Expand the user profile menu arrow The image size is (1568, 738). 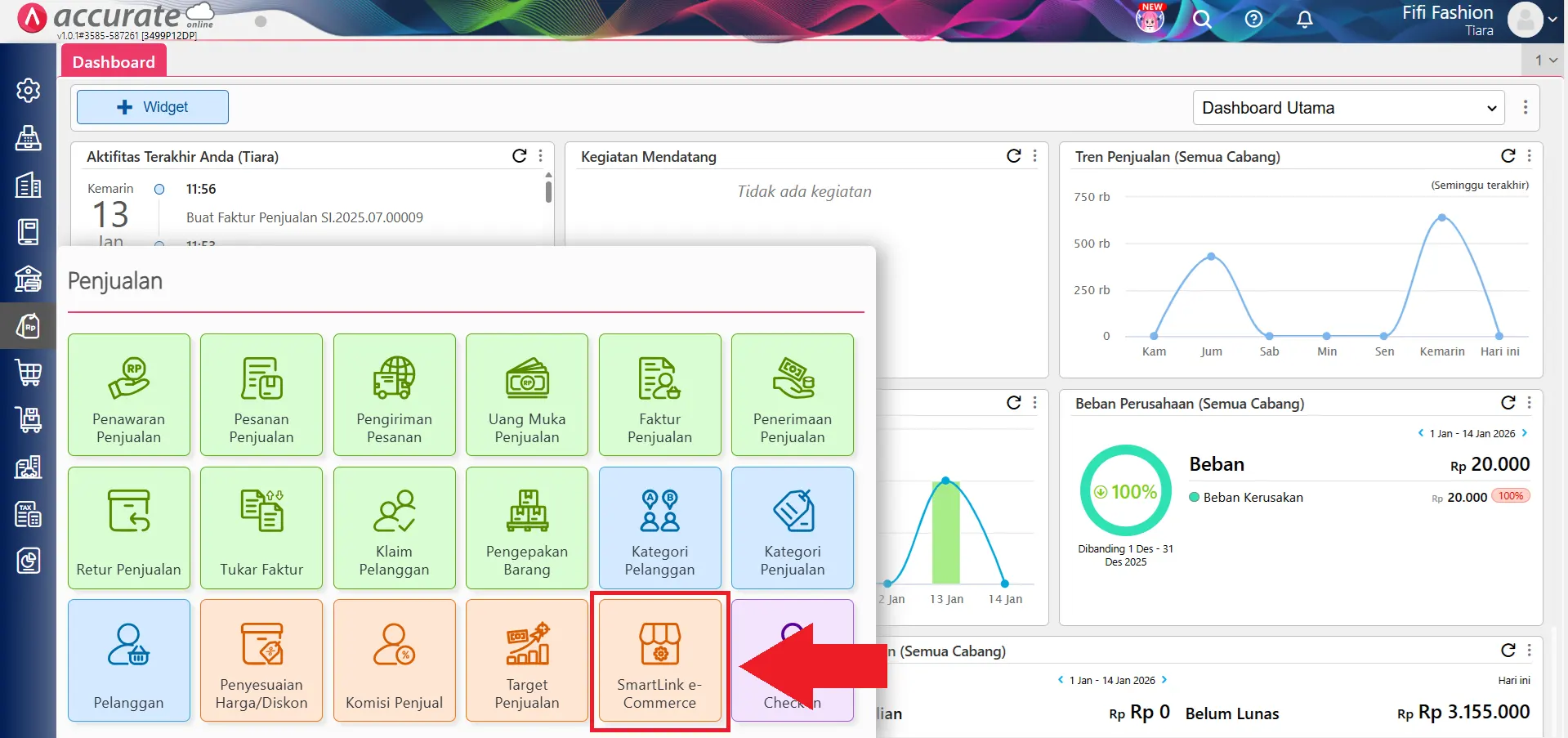coord(1552,20)
